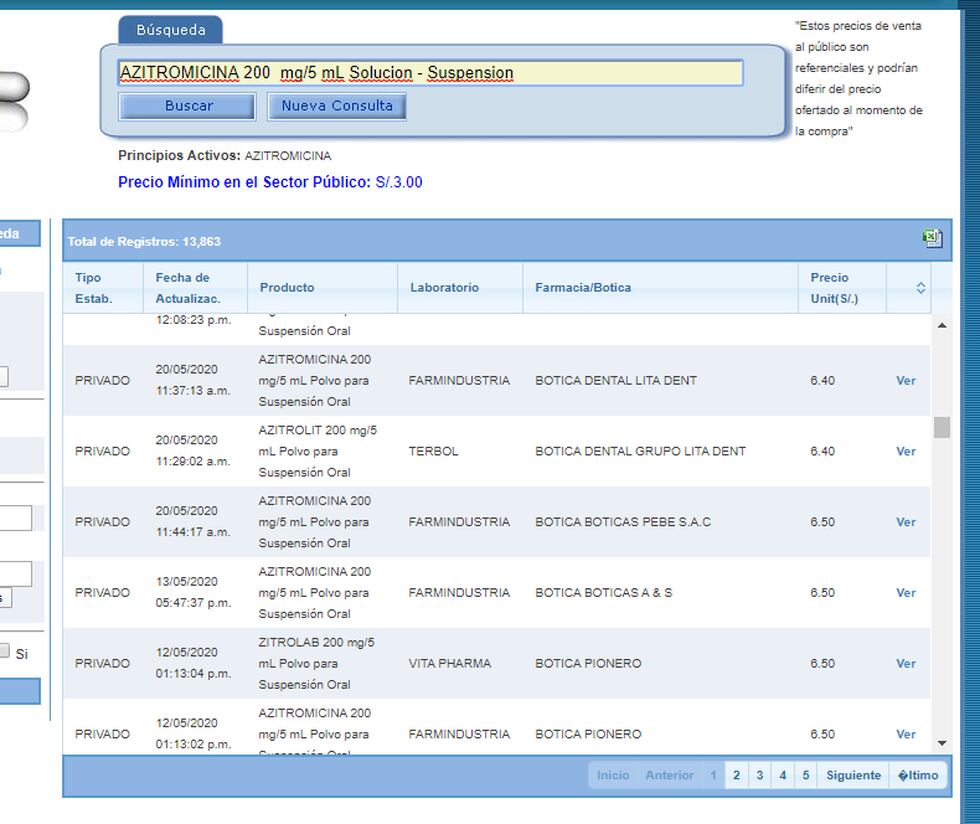View details for BOTICA BOTICAS PEBE S.A.C
Image resolution: width=980 pixels, height=824 pixels.
click(x=905, y=522)
